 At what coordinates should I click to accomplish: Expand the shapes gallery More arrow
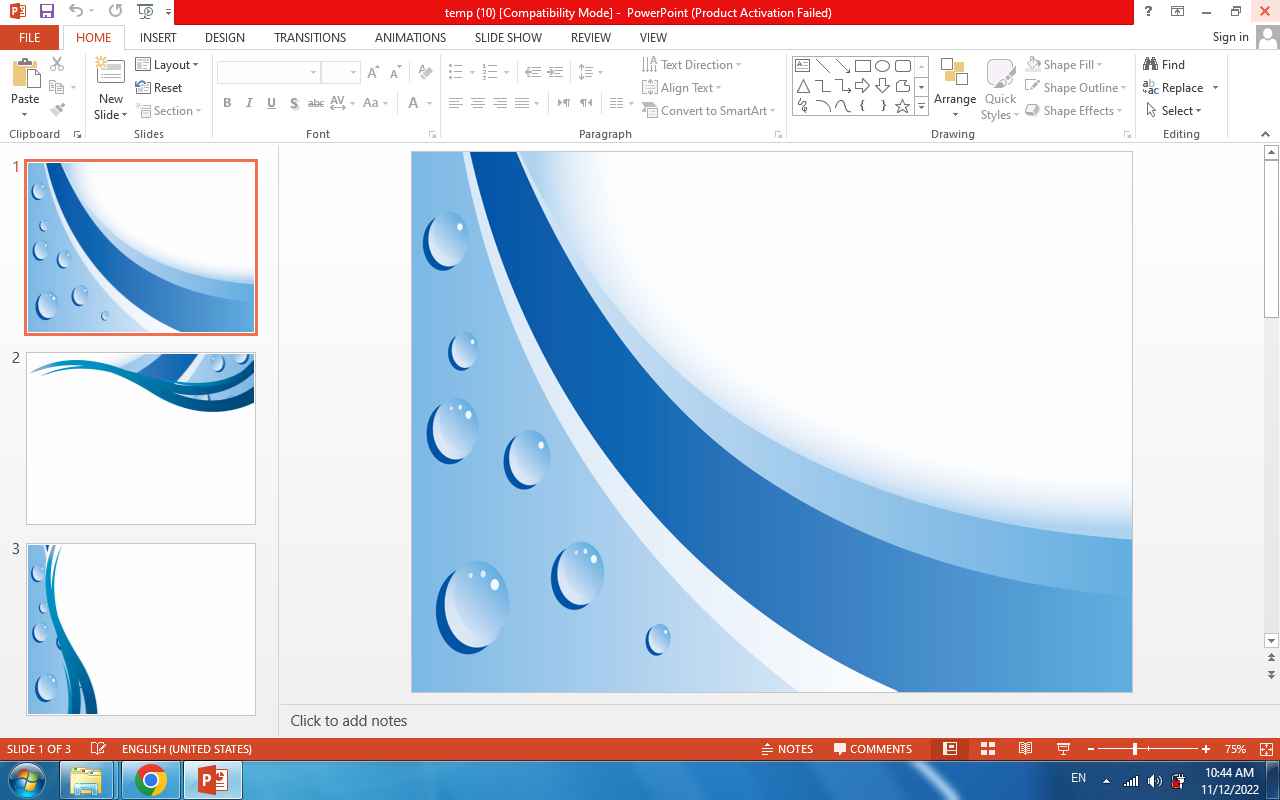921,106
